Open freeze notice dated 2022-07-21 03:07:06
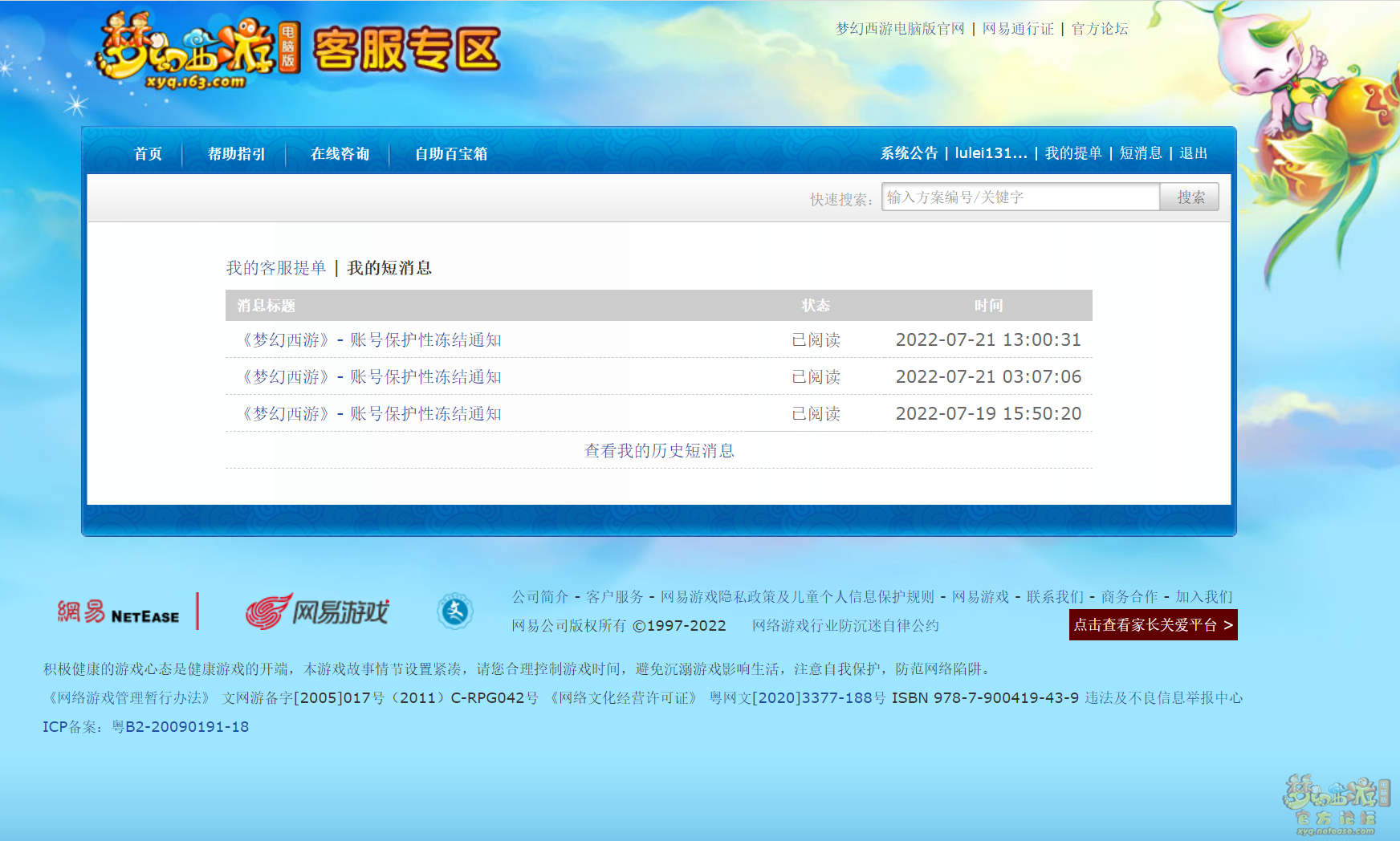The image size is (1400, 841). (372, 376)
